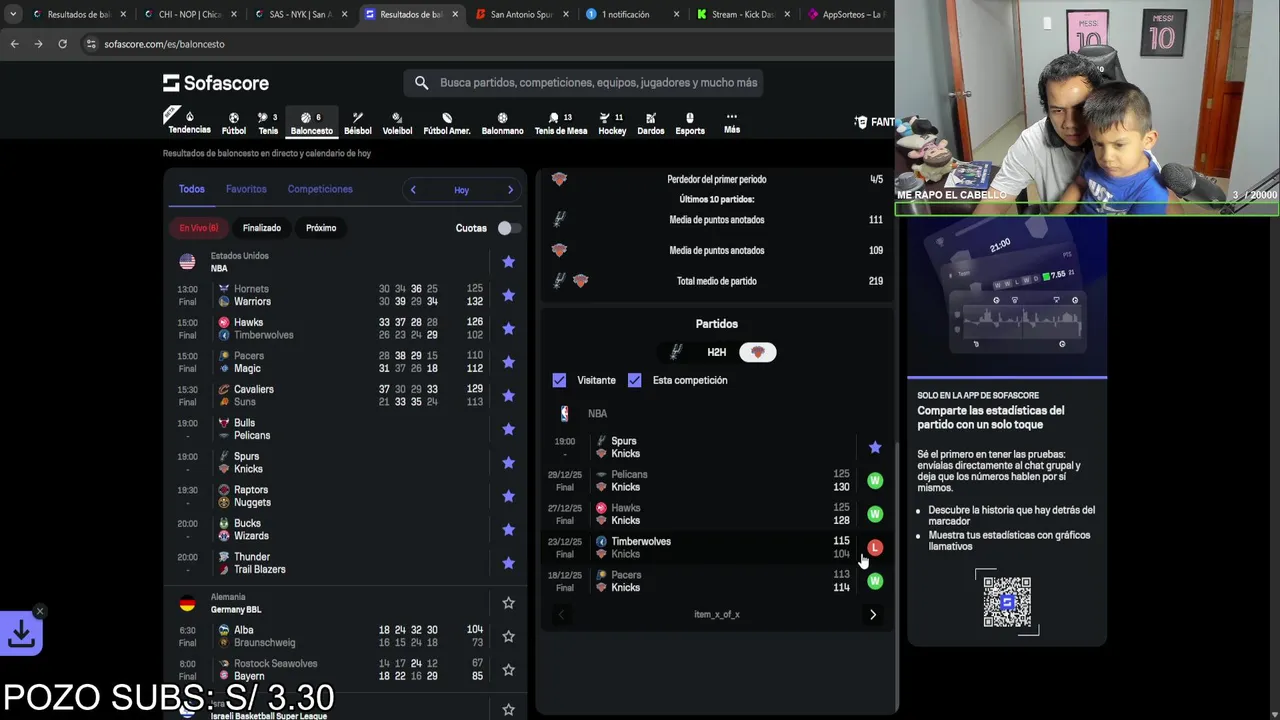Open Bucks vs Wizards match
The width and height of the screenshot is (1280, 720).
(x=345, y=530)
